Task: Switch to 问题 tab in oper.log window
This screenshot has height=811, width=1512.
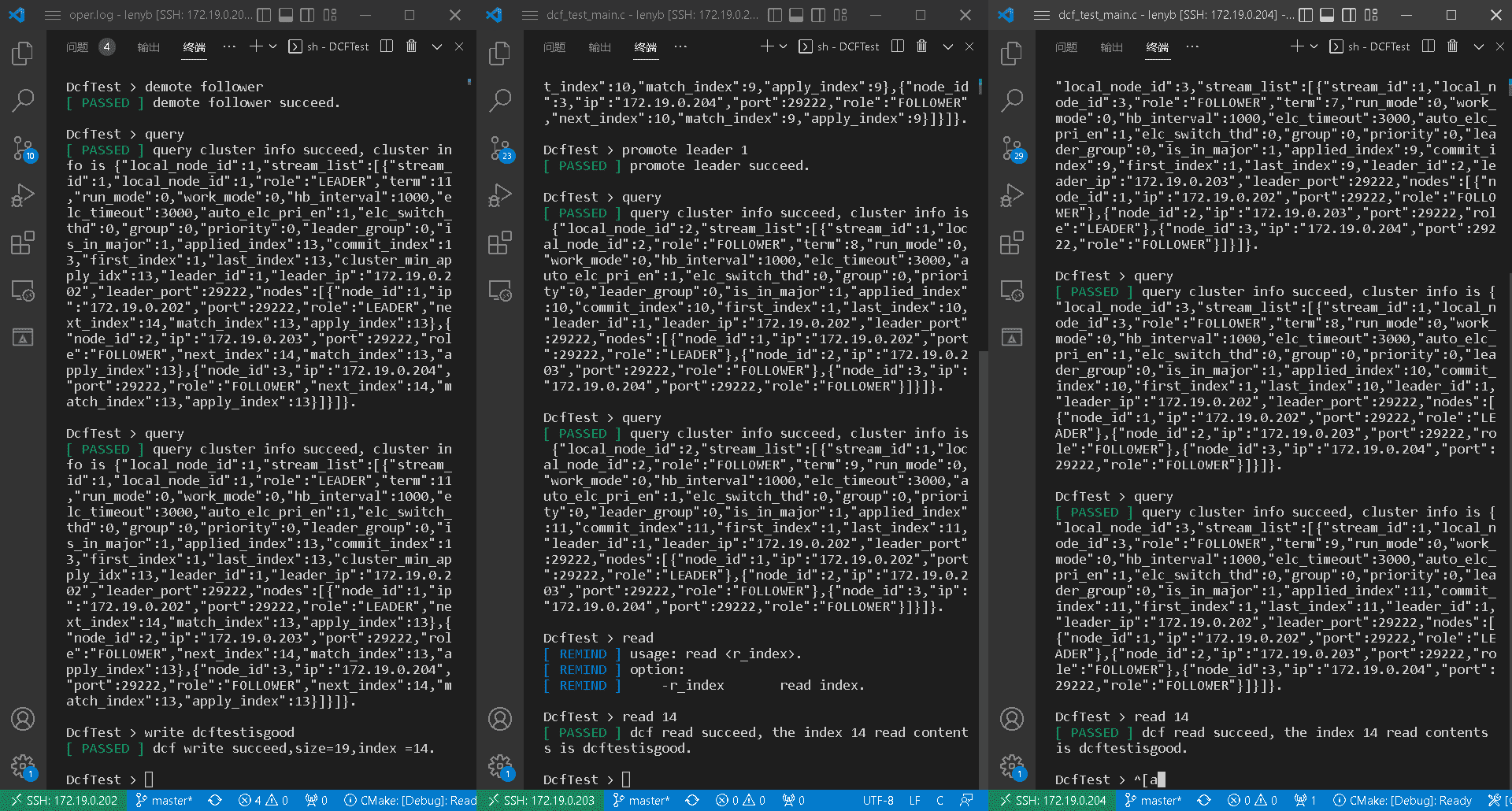Action: coord(77,47)
